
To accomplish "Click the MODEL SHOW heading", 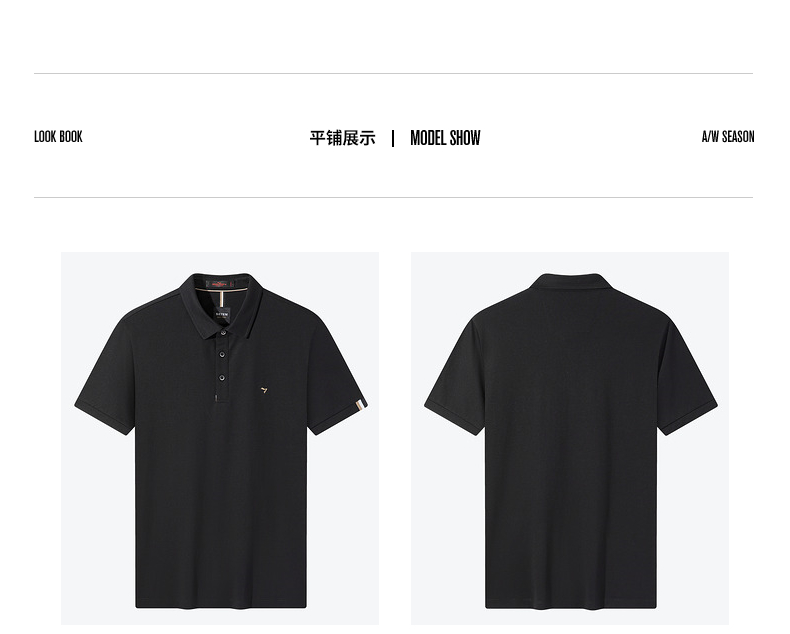I will coord(445,138).
